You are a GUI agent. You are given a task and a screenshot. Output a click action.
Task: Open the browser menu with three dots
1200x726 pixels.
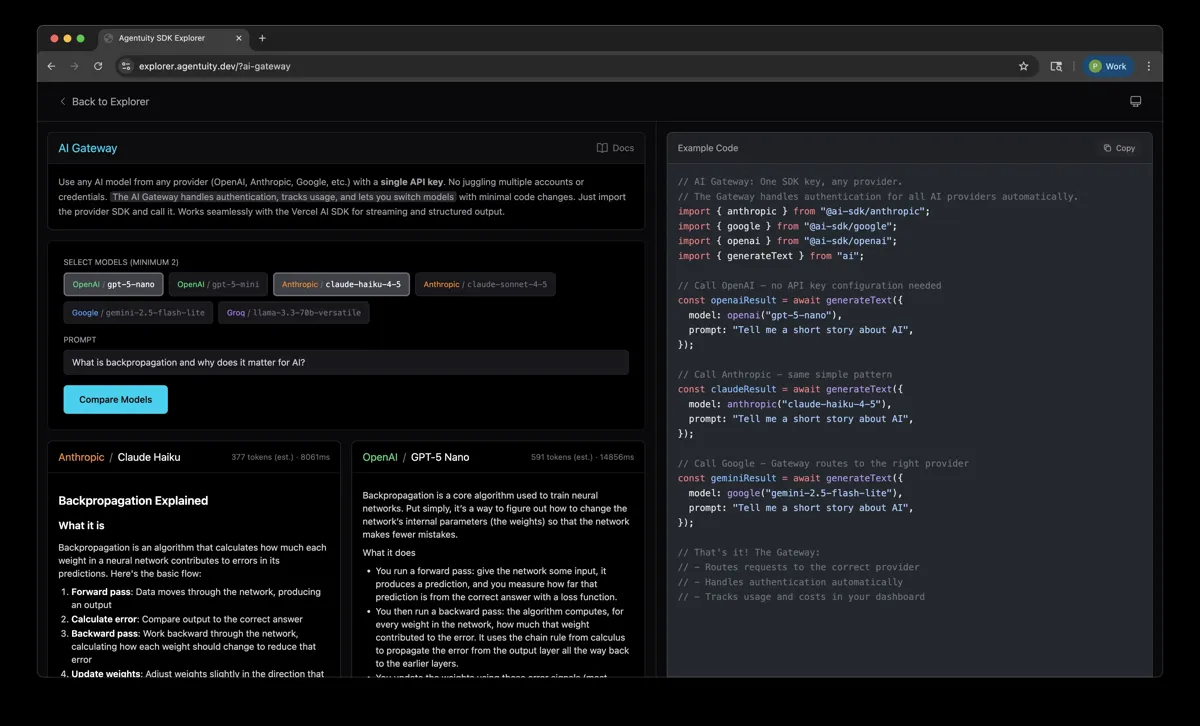1148,66
